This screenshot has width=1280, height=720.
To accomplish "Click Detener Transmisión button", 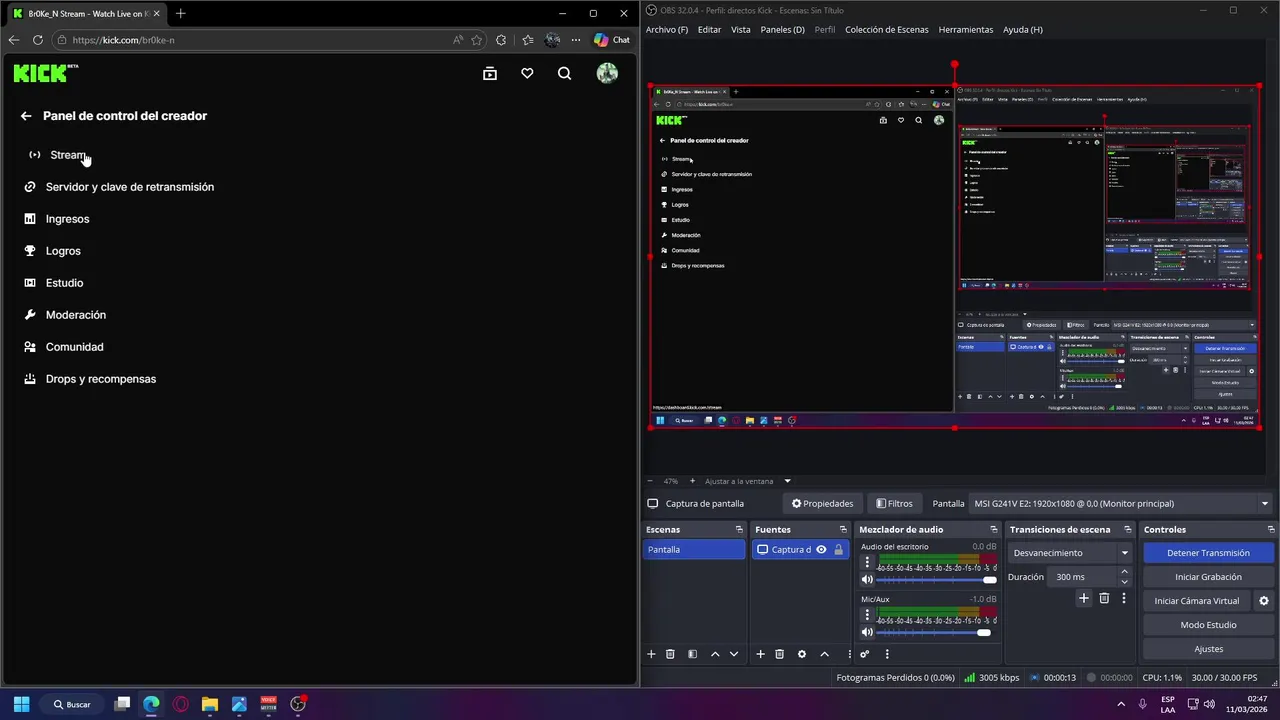I will coord(1208,553).
